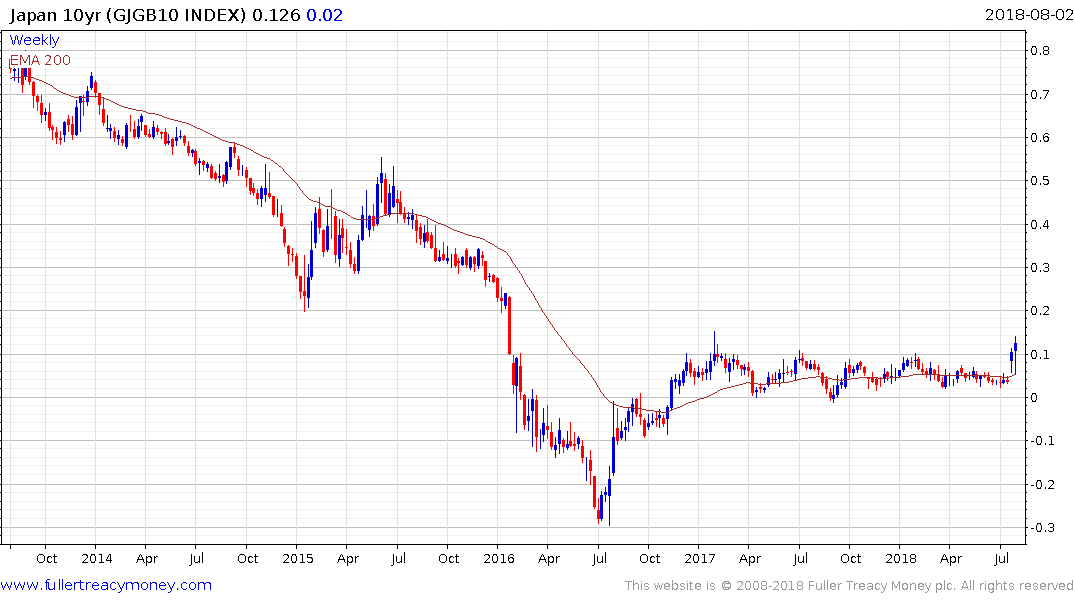Click the 0.6 y-axis label
Viewport: 1075px width, 600px height.
pyautogui.click(x=1040, y=138)
